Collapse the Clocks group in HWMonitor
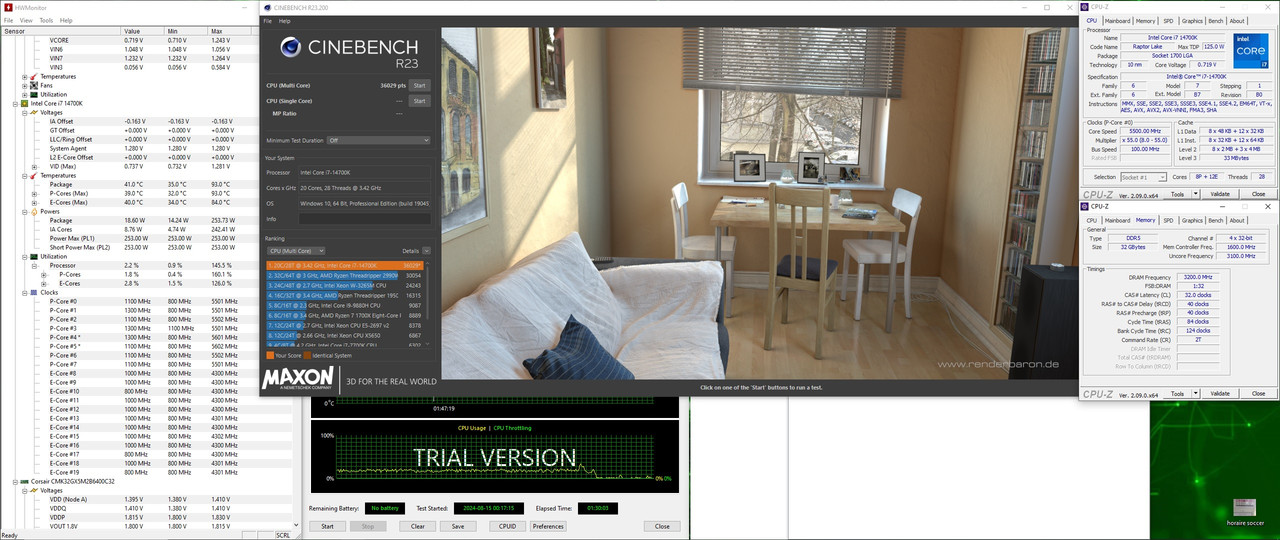This screenshot has width=1280, height=540. tap(25, 292)
